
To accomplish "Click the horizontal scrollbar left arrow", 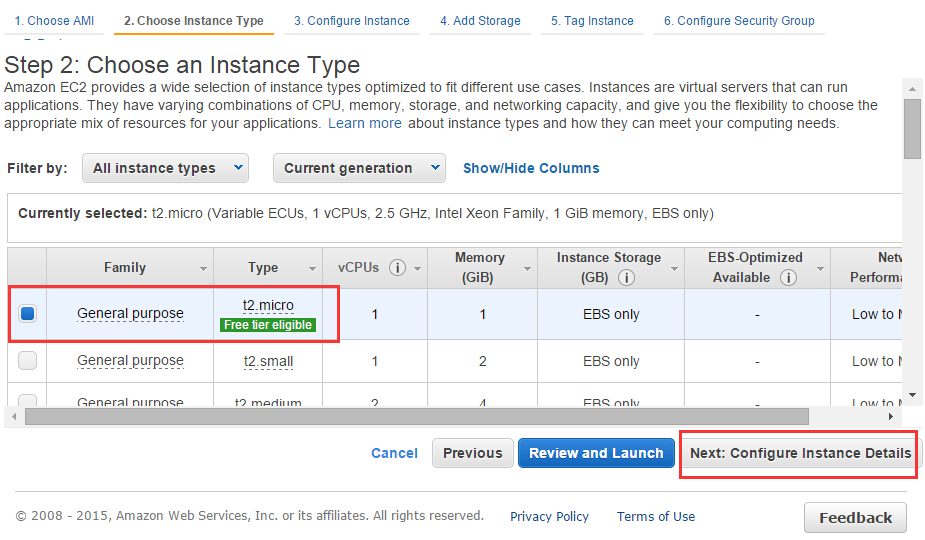I will pos(15,417).
